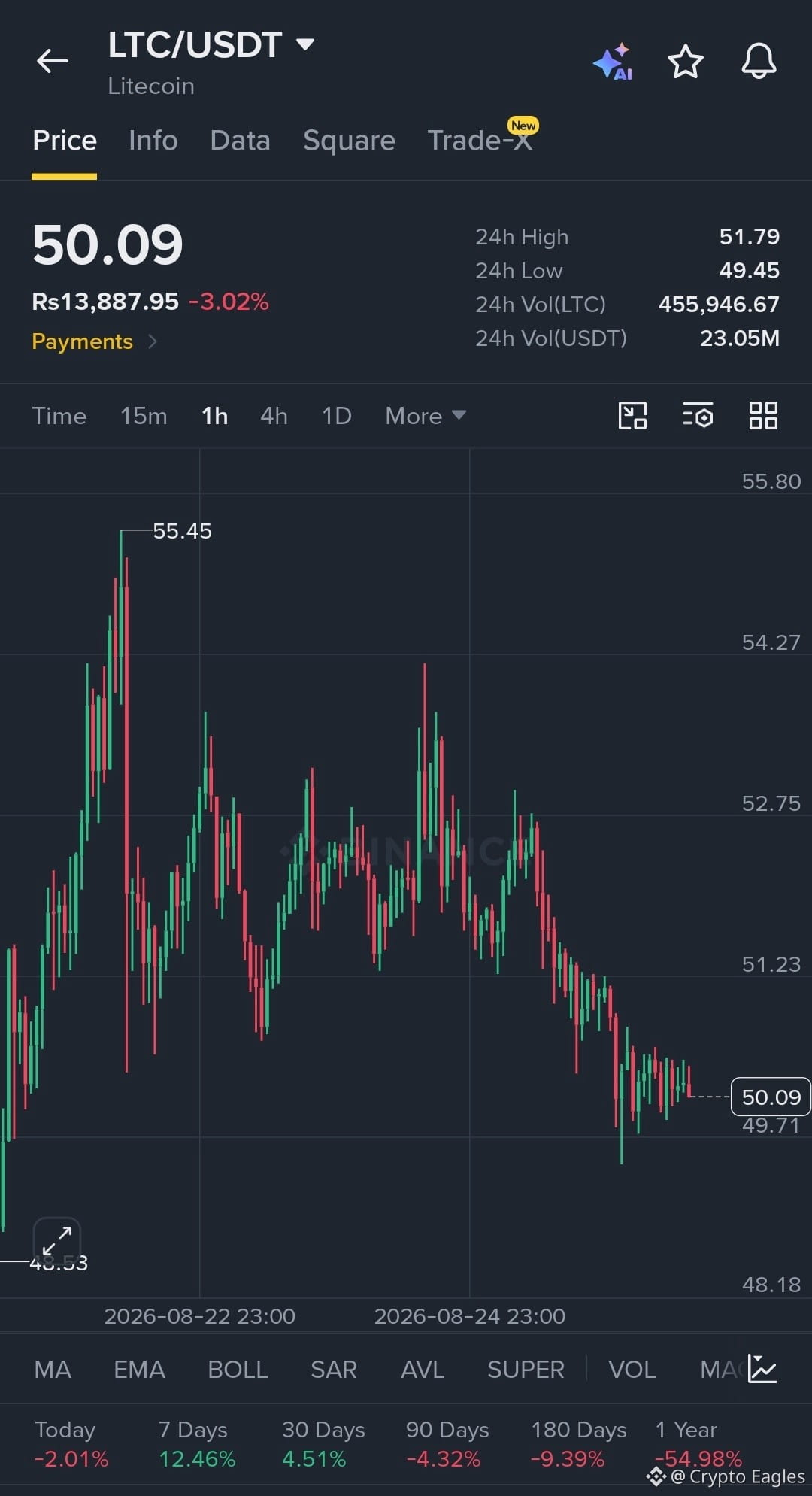Toggle the EMA indicator
This screenshot has height=1496, width=812.
[139, 1370]
